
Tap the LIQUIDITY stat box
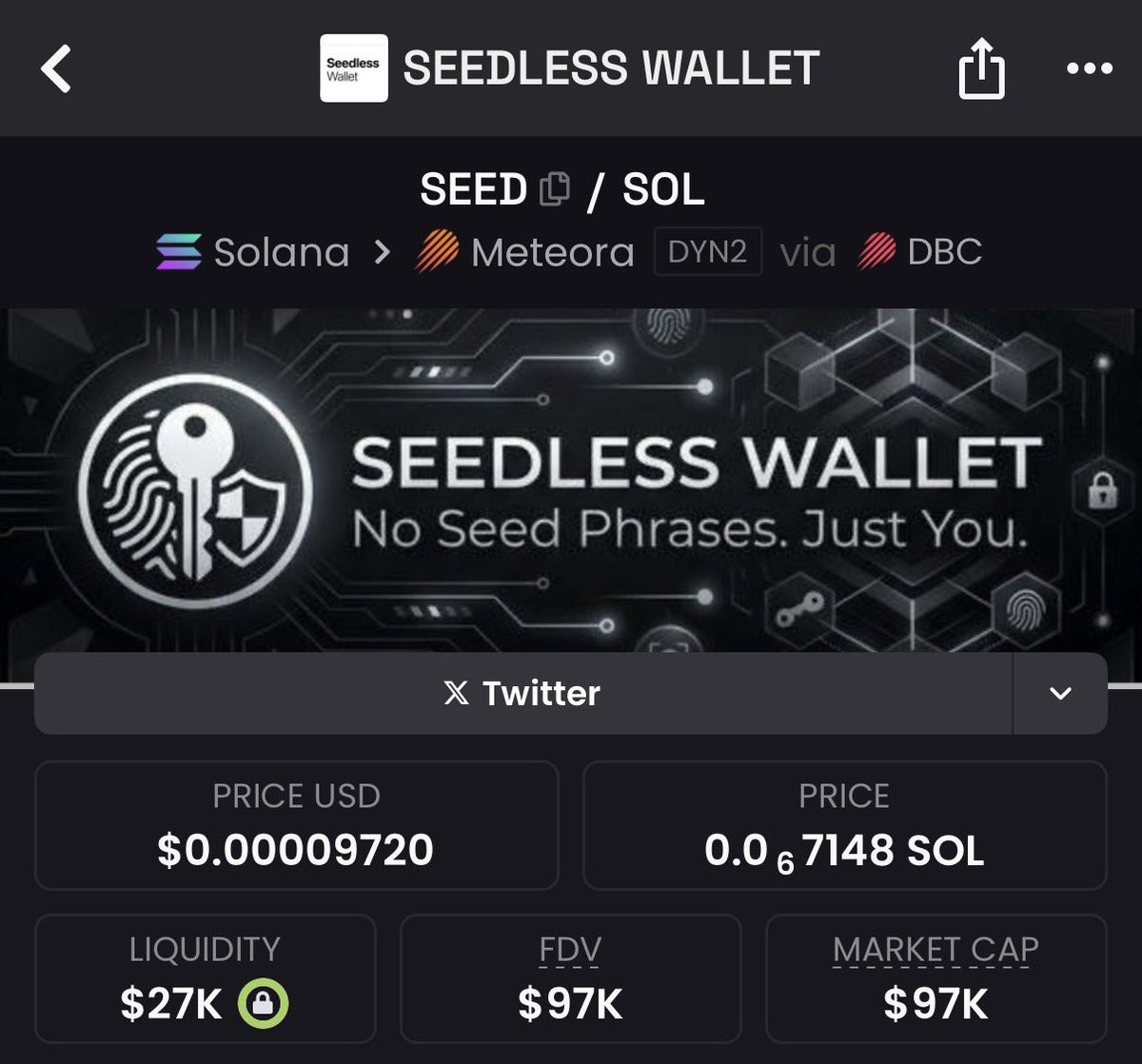point(205,977)
